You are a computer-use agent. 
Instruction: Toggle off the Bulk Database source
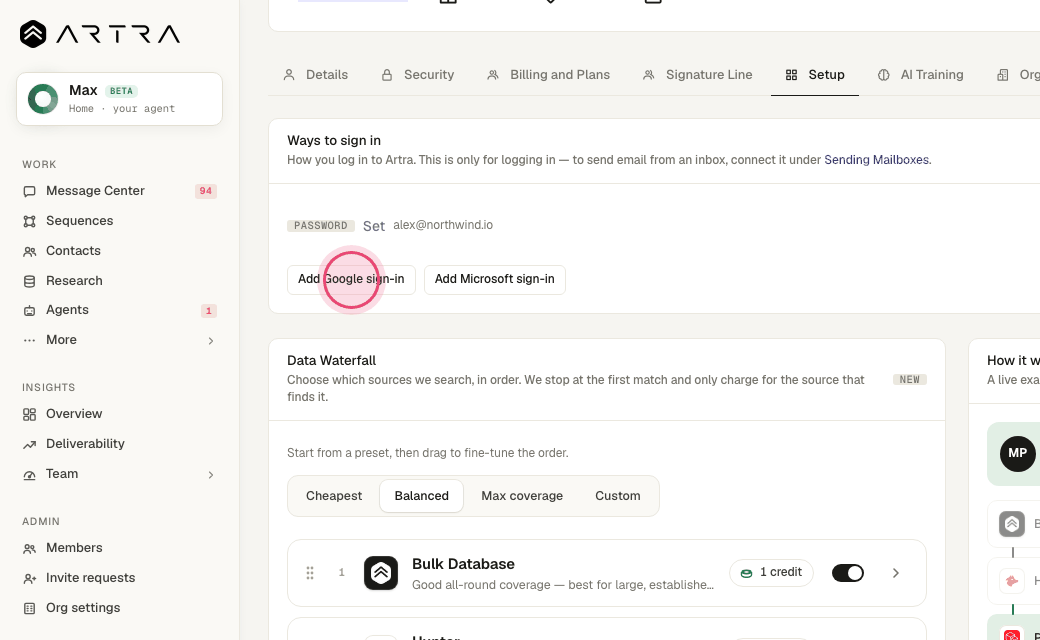(848, 573)
